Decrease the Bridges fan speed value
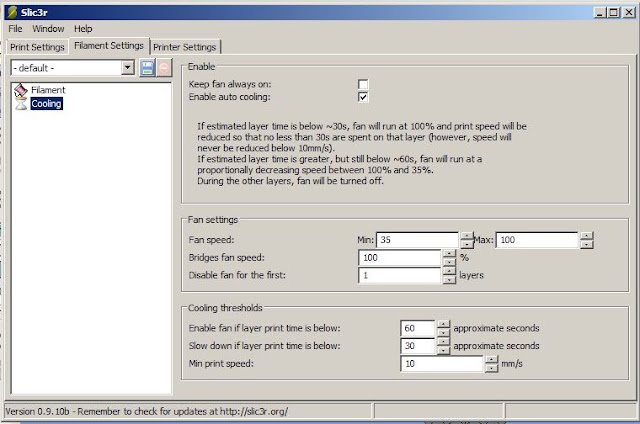 click(449, 262)
